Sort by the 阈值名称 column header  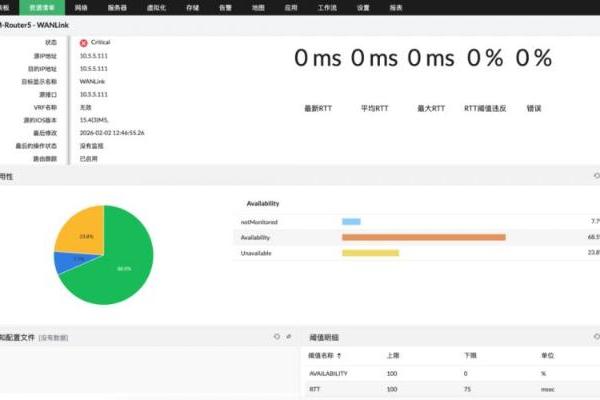(x=321, y=356)
